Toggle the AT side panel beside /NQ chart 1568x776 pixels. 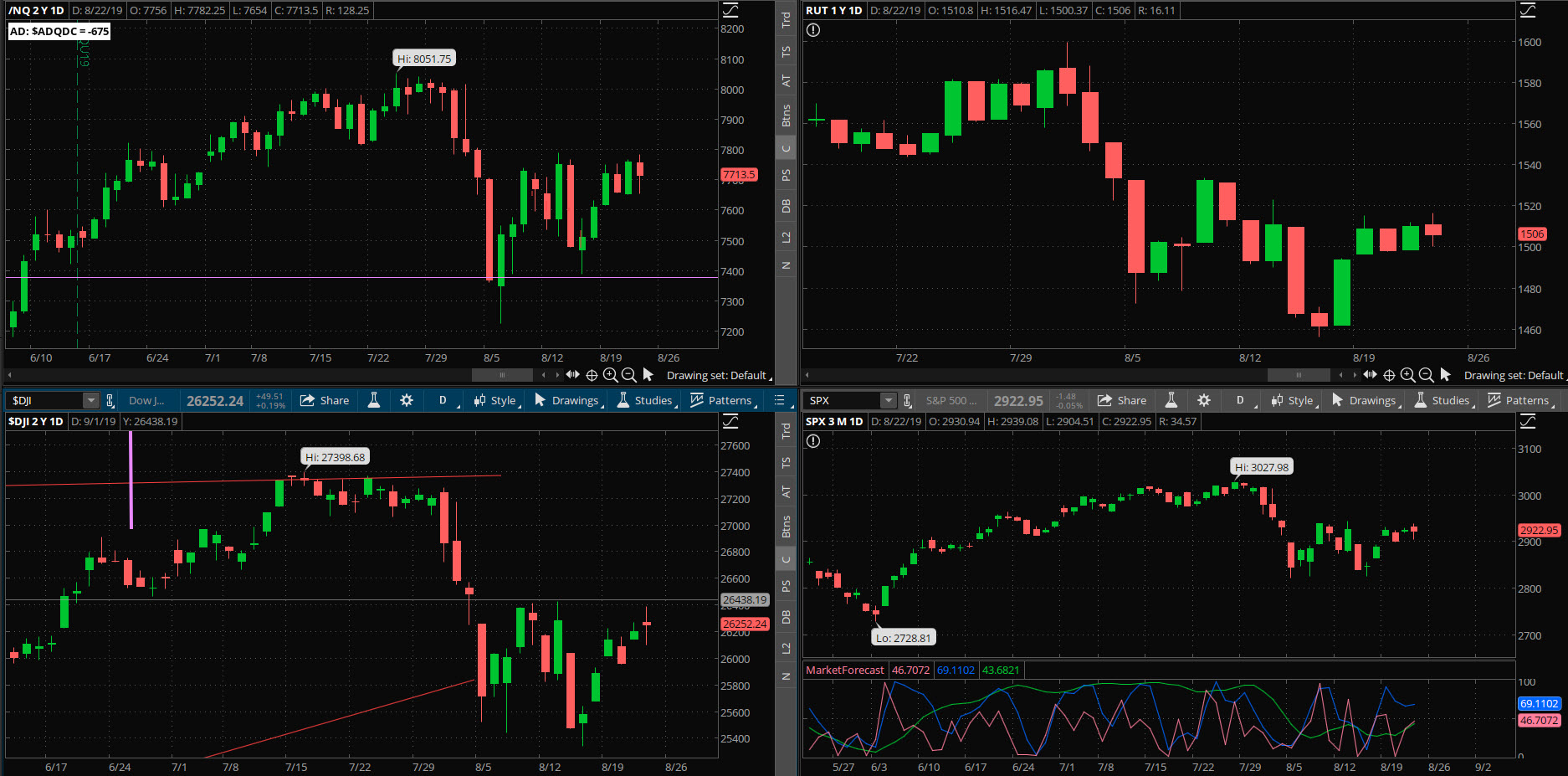[x=786, y=80]
